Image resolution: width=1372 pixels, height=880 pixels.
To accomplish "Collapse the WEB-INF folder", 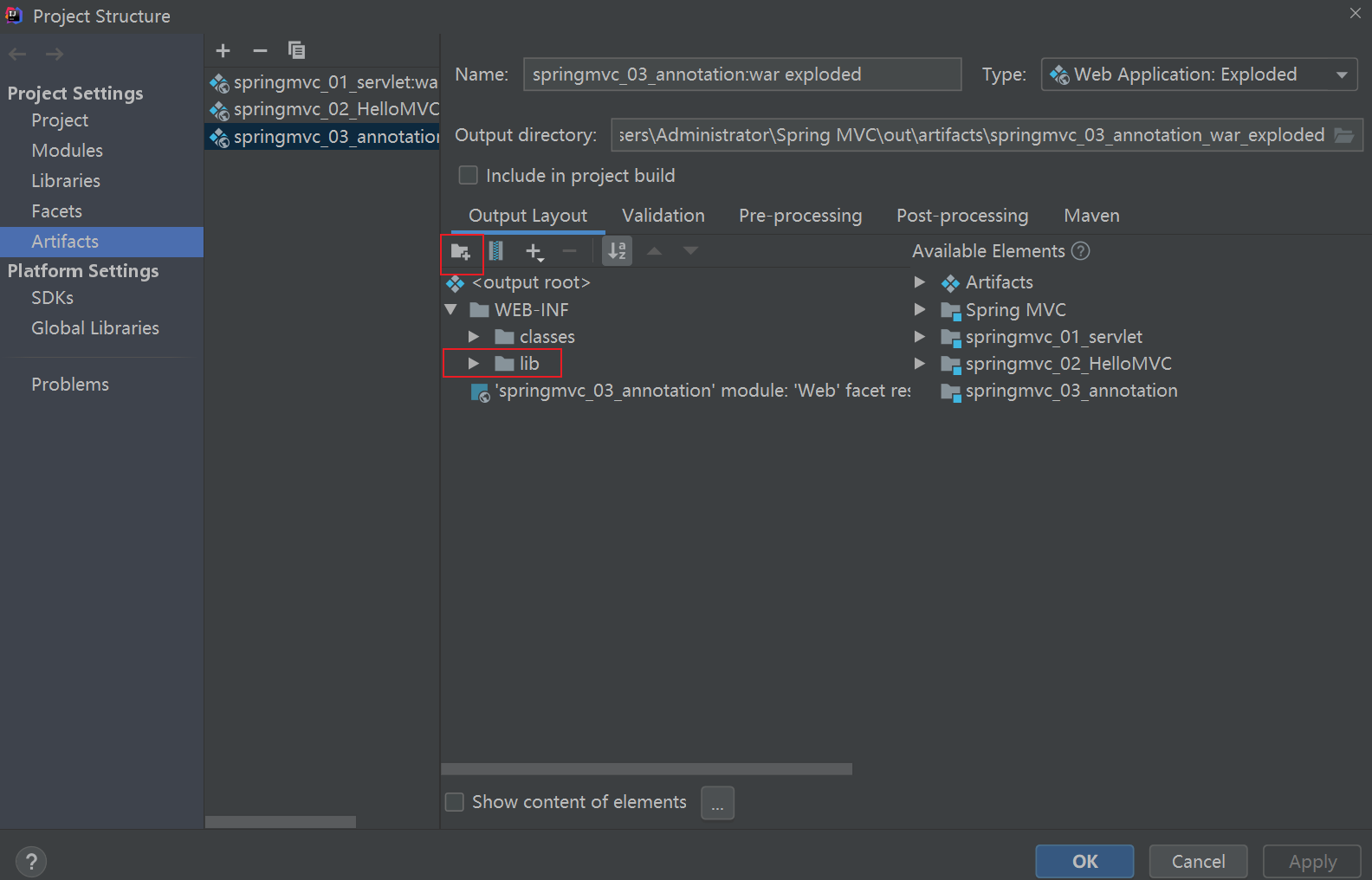I will (x=450, y=309).
